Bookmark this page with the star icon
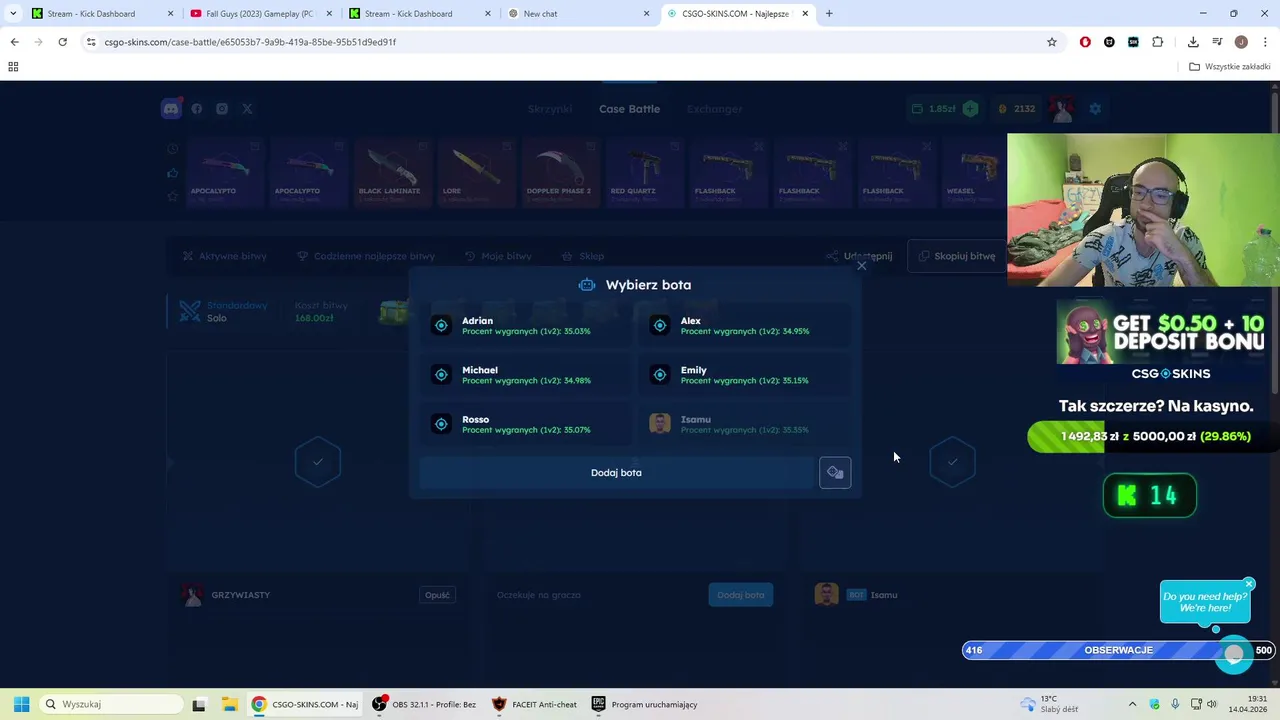The image size is (1280, 720). [1052, 42]
